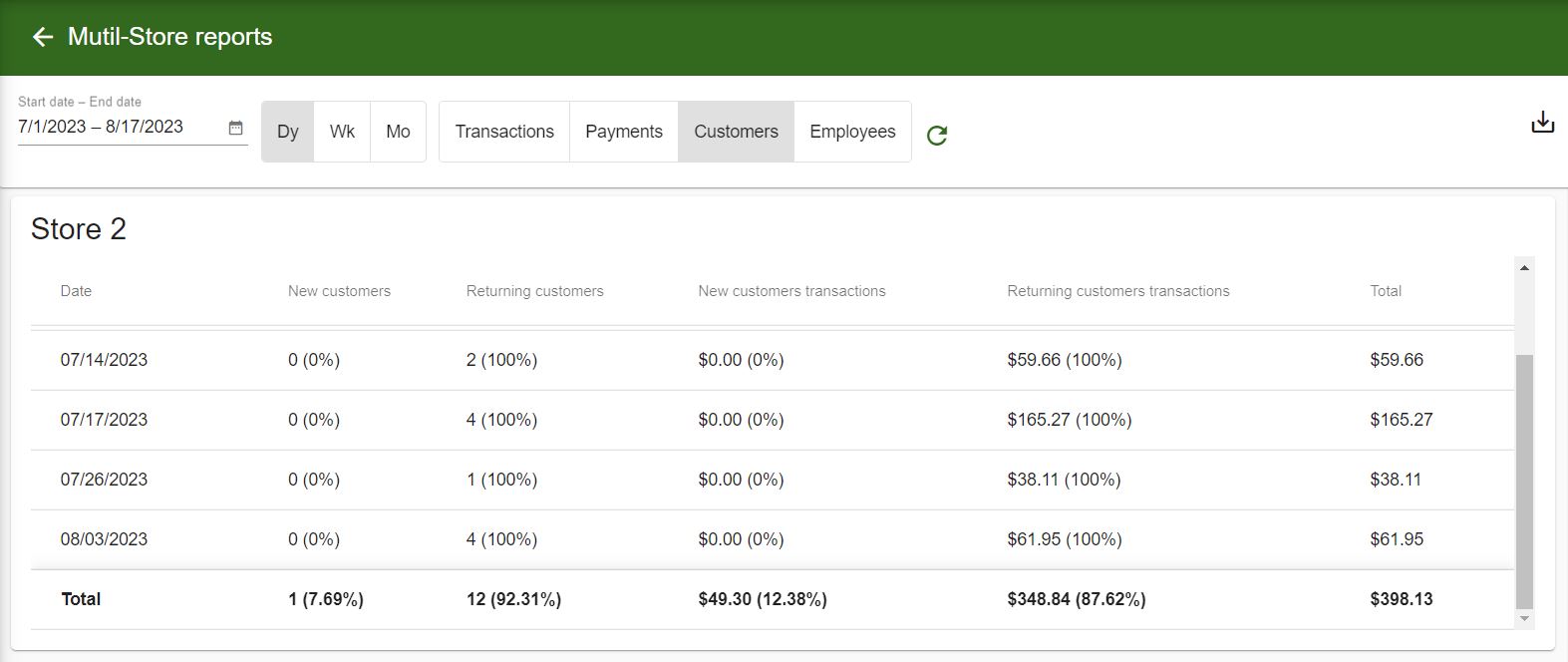Click the 2 (100%) returning customers cell
This screenshot has height=662, width=1568.
point(501,360)
